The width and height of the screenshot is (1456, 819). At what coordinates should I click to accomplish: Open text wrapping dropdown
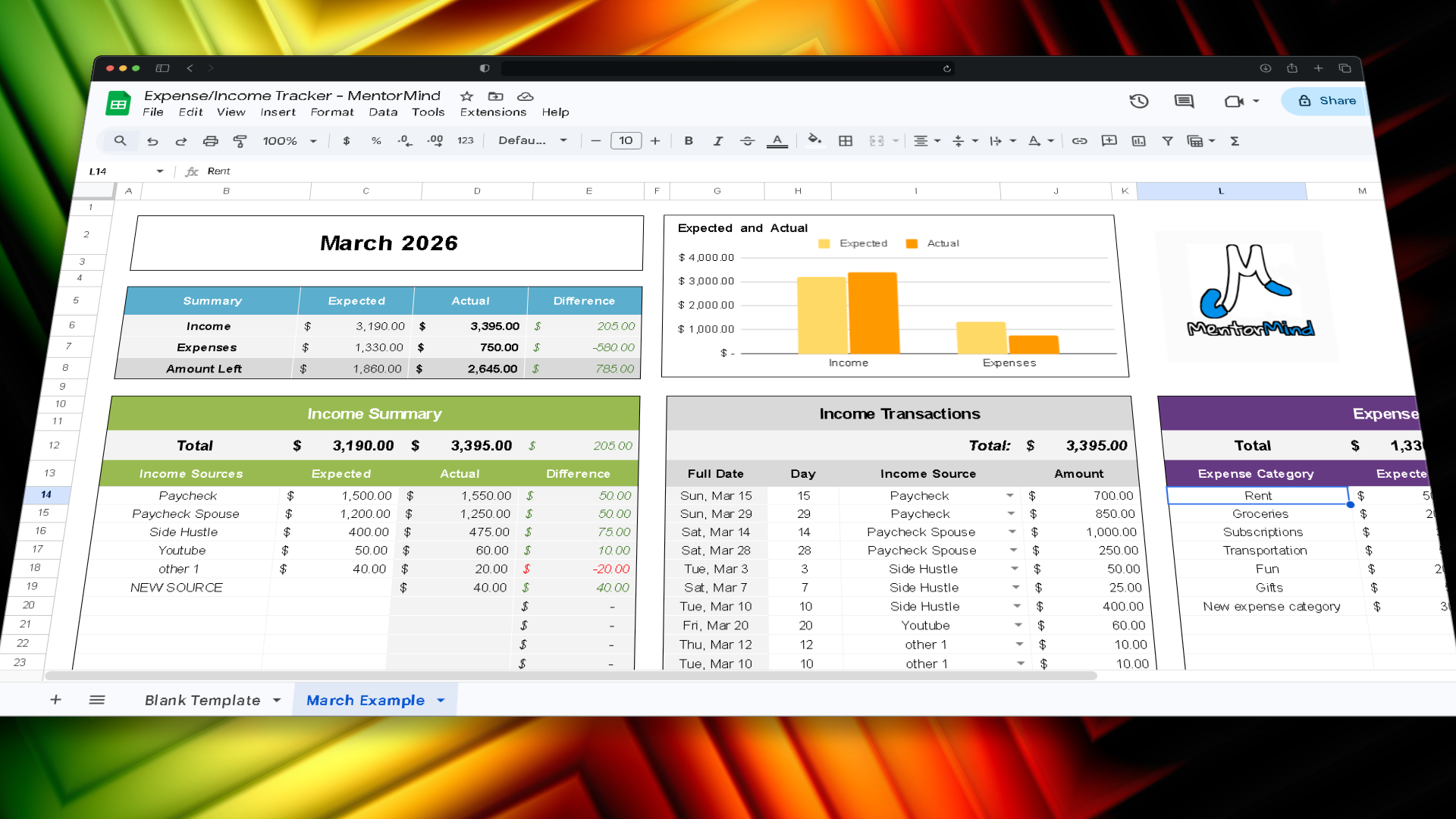coord(1003,141)
